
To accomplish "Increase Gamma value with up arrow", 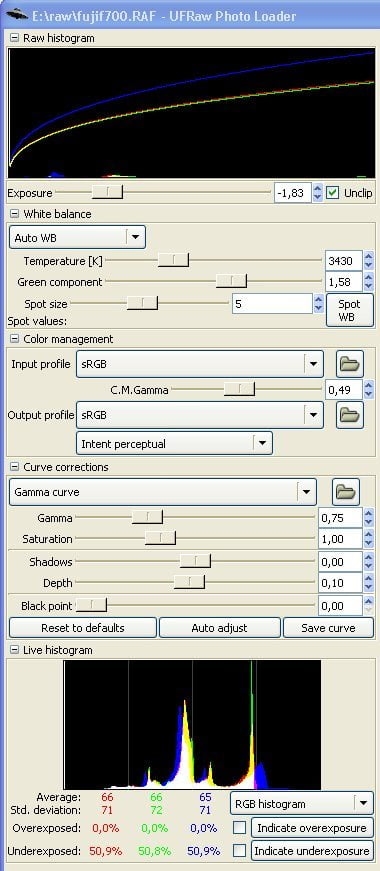I will (369, 514).
